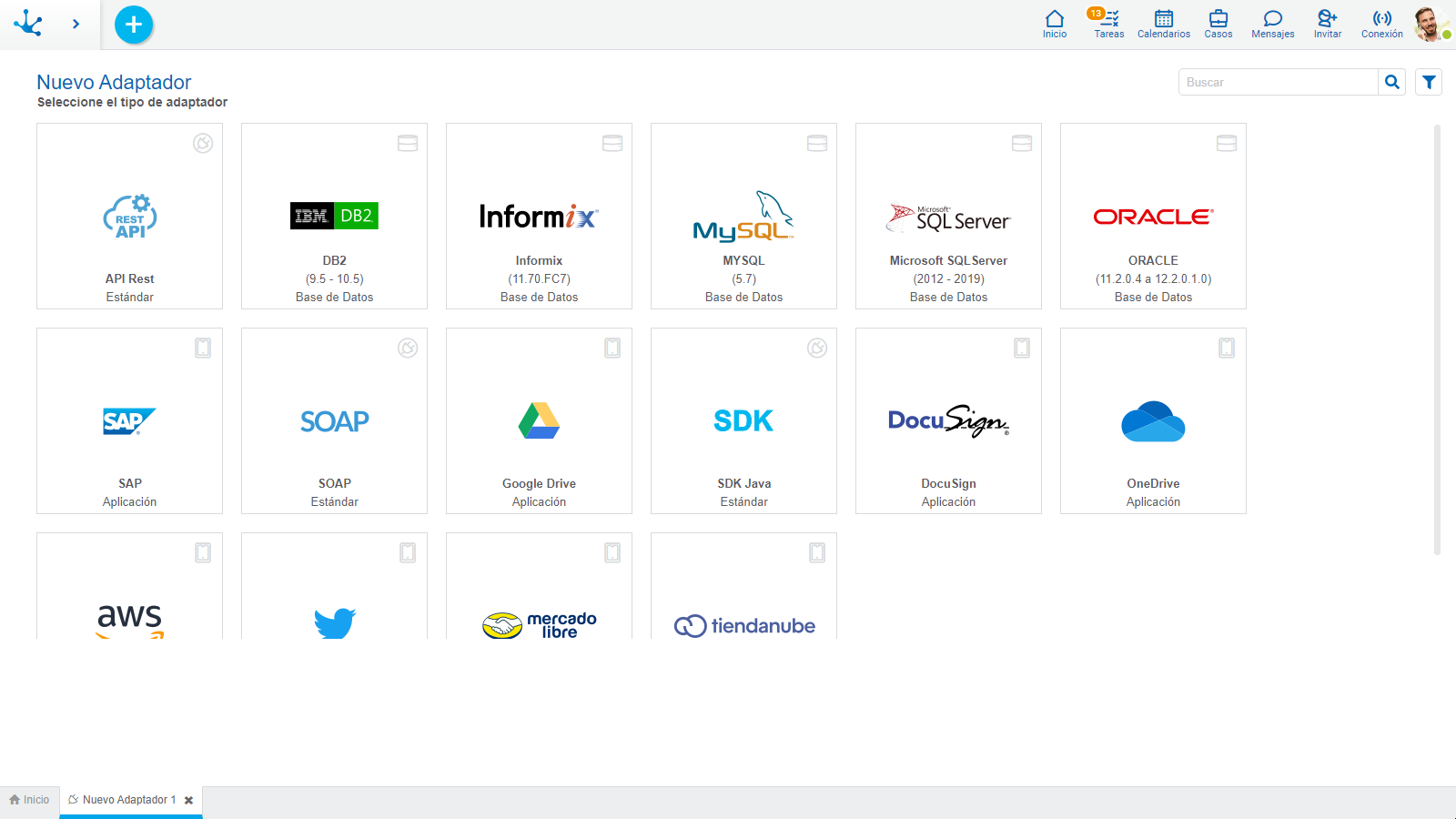Open the user profile avatar

click(1431, 25)
